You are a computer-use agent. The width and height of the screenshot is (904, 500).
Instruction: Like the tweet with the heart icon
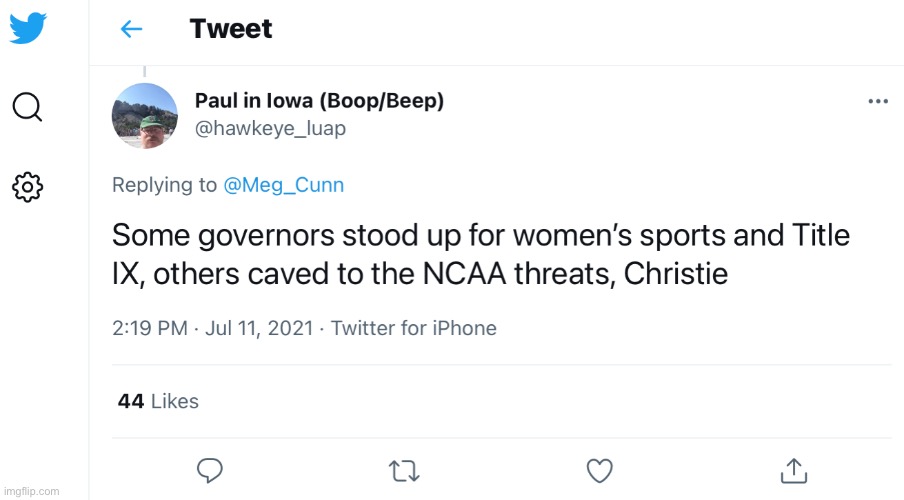(x=599, y=469)
